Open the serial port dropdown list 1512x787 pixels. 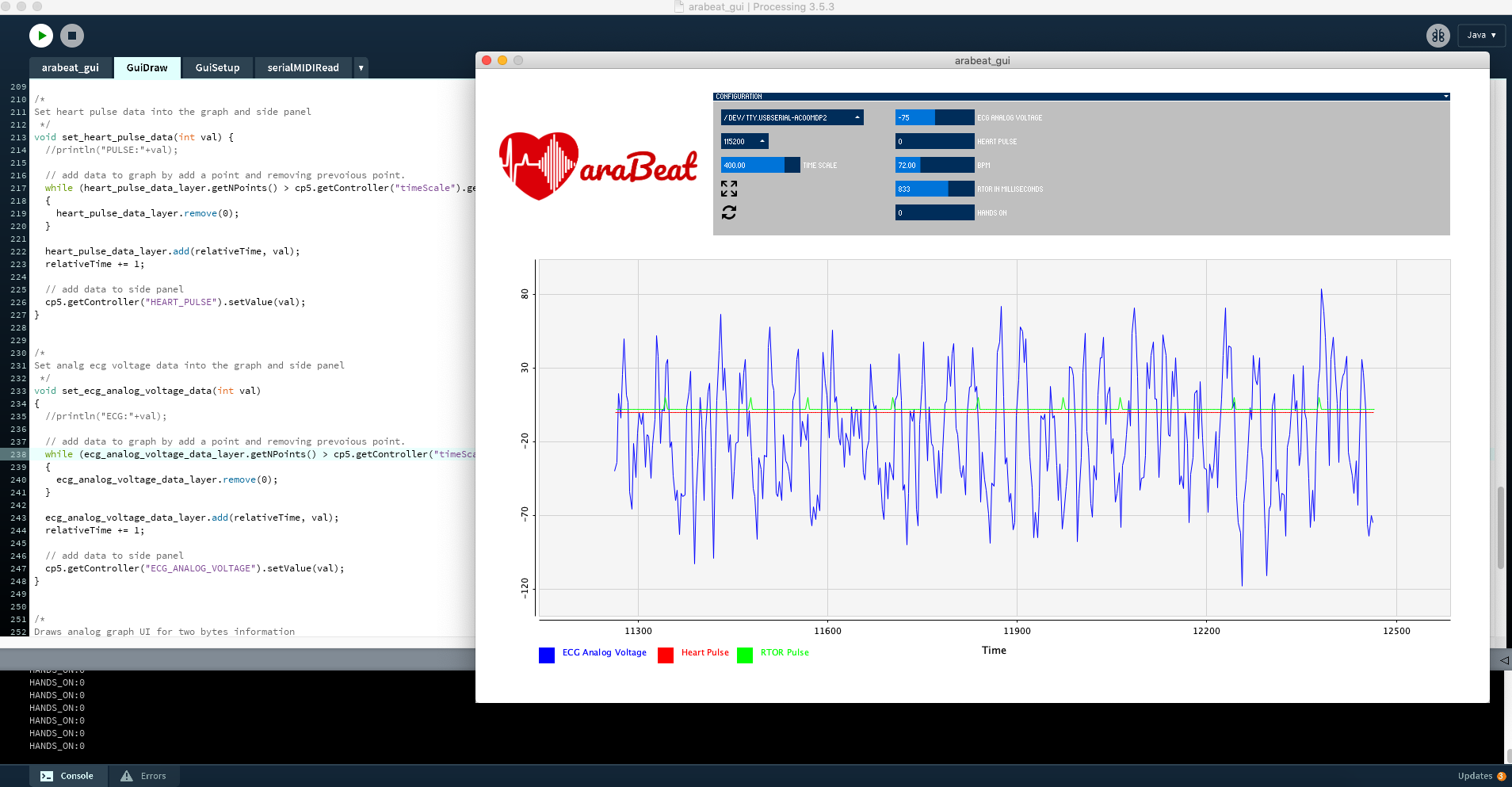pos(792,117)
